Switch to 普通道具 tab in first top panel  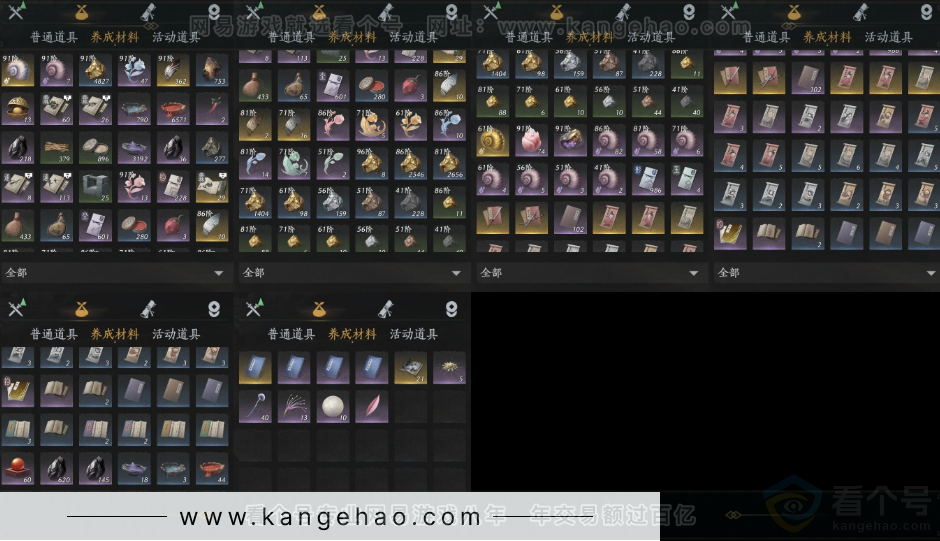[54, 37]
